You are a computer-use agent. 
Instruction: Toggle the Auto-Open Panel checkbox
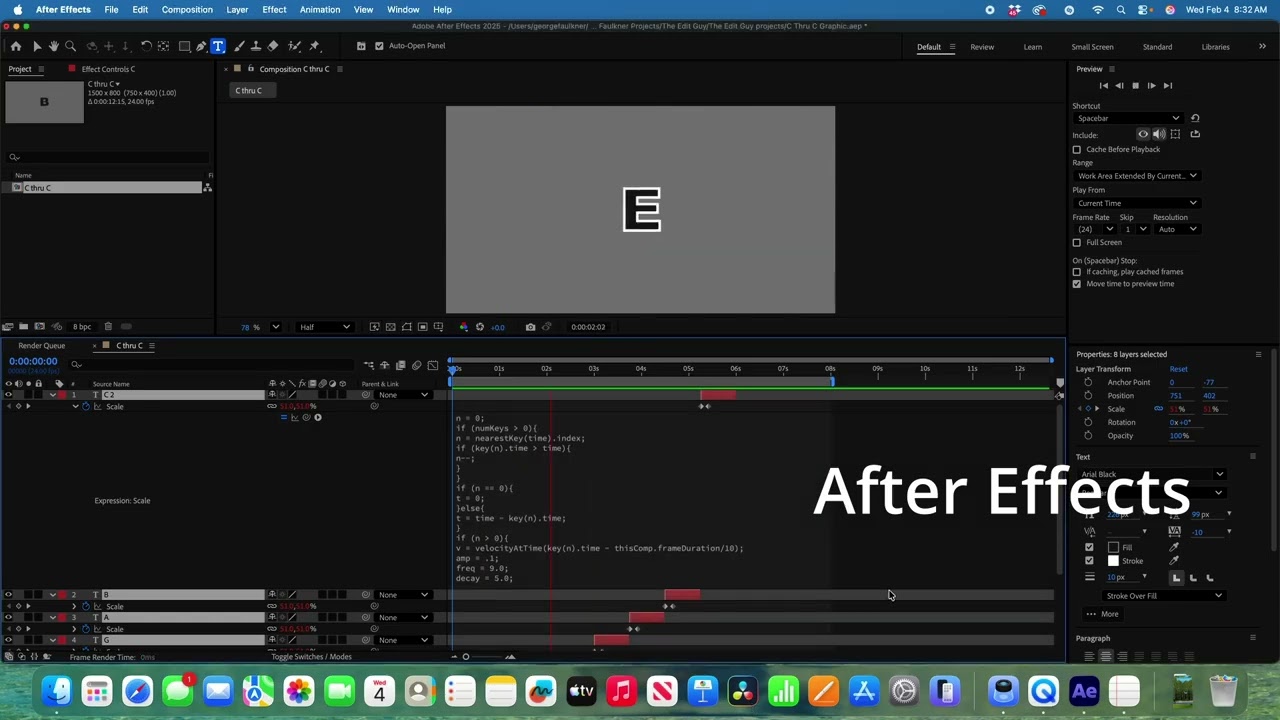coord(379,46)
